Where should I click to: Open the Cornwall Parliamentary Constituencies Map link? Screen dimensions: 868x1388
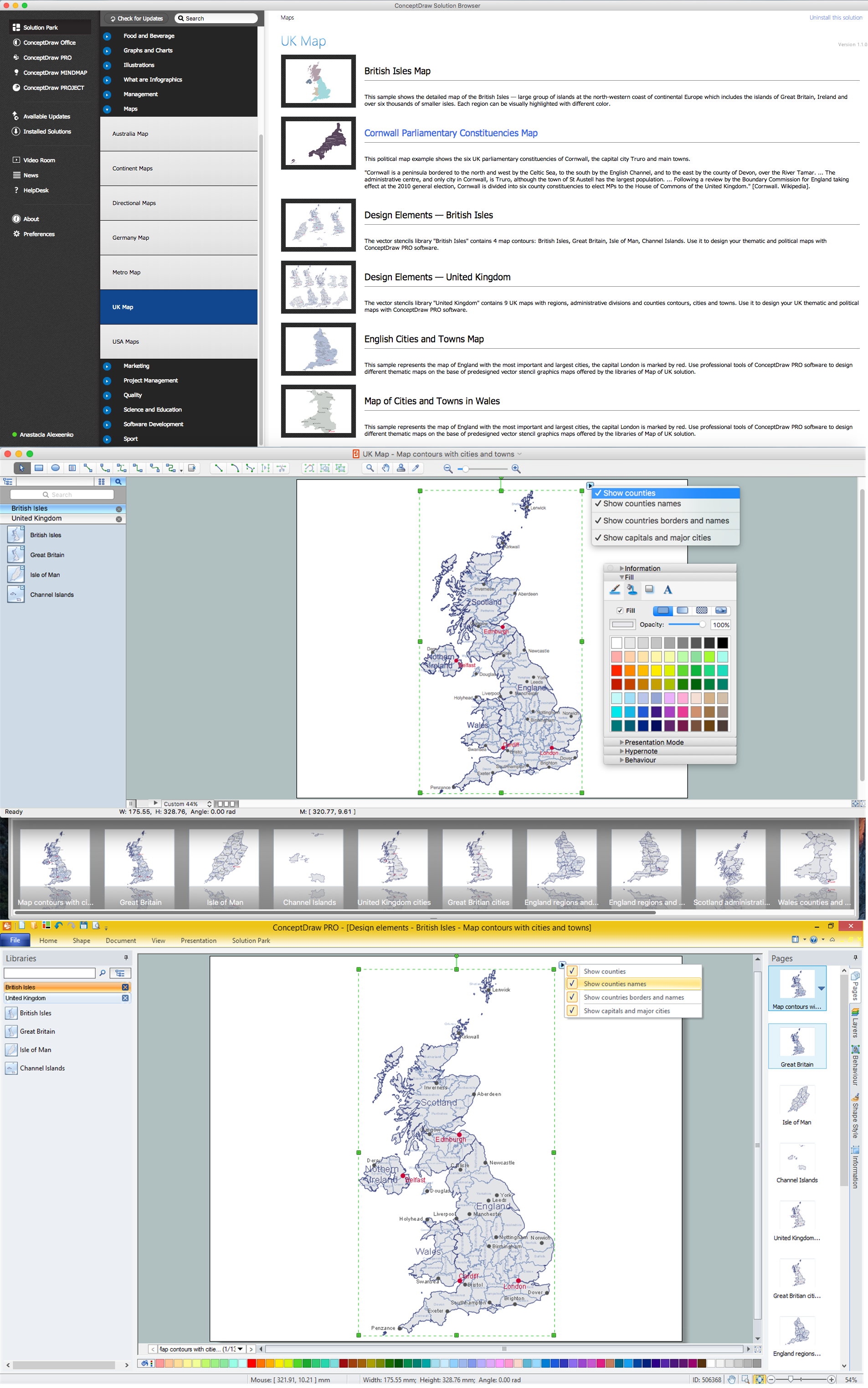[x=451, y=133]
